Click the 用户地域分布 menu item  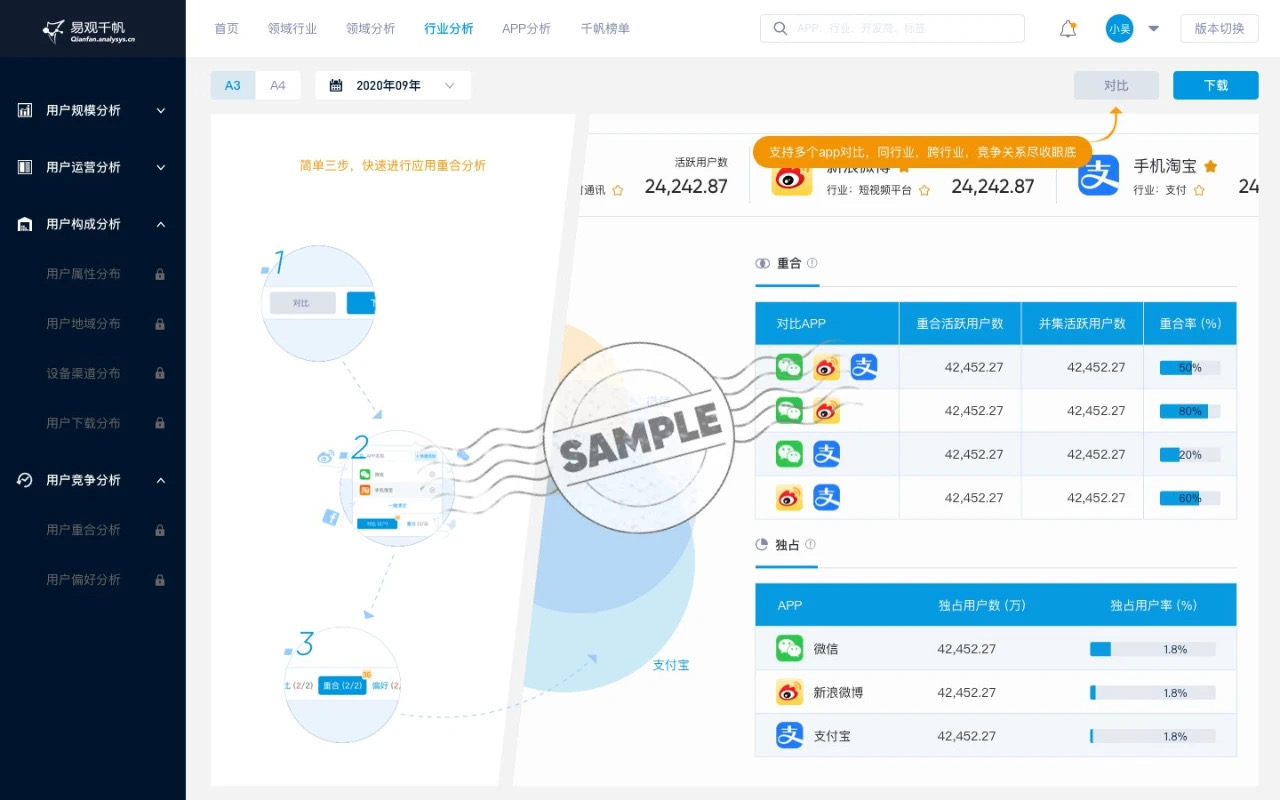(x=83, y=324)
